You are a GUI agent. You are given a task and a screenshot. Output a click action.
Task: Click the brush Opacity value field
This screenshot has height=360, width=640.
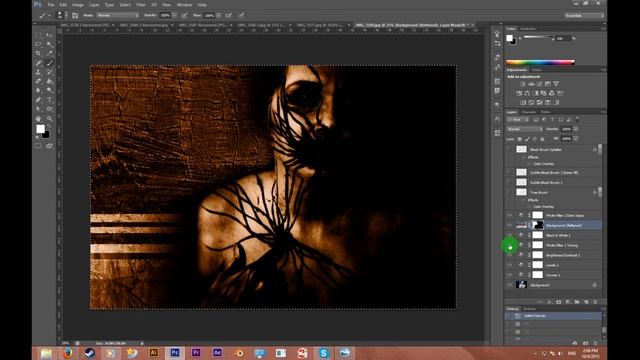[165, 16]
